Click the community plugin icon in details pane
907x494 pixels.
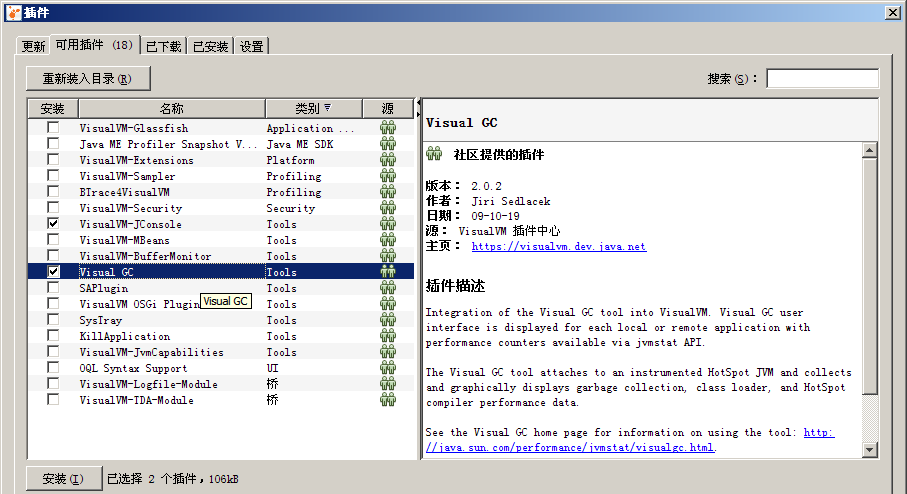pyautogui.click(x=434, y=154)
